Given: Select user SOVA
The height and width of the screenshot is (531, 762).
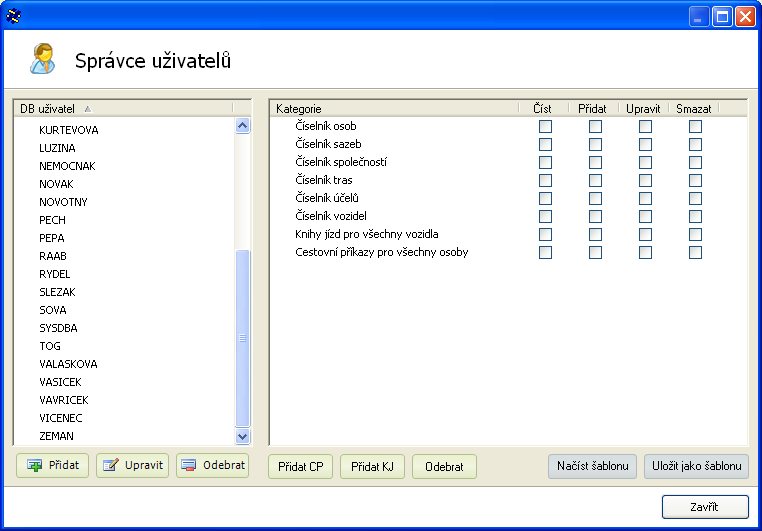Looking at the screenshot, I should pos(52,310).
